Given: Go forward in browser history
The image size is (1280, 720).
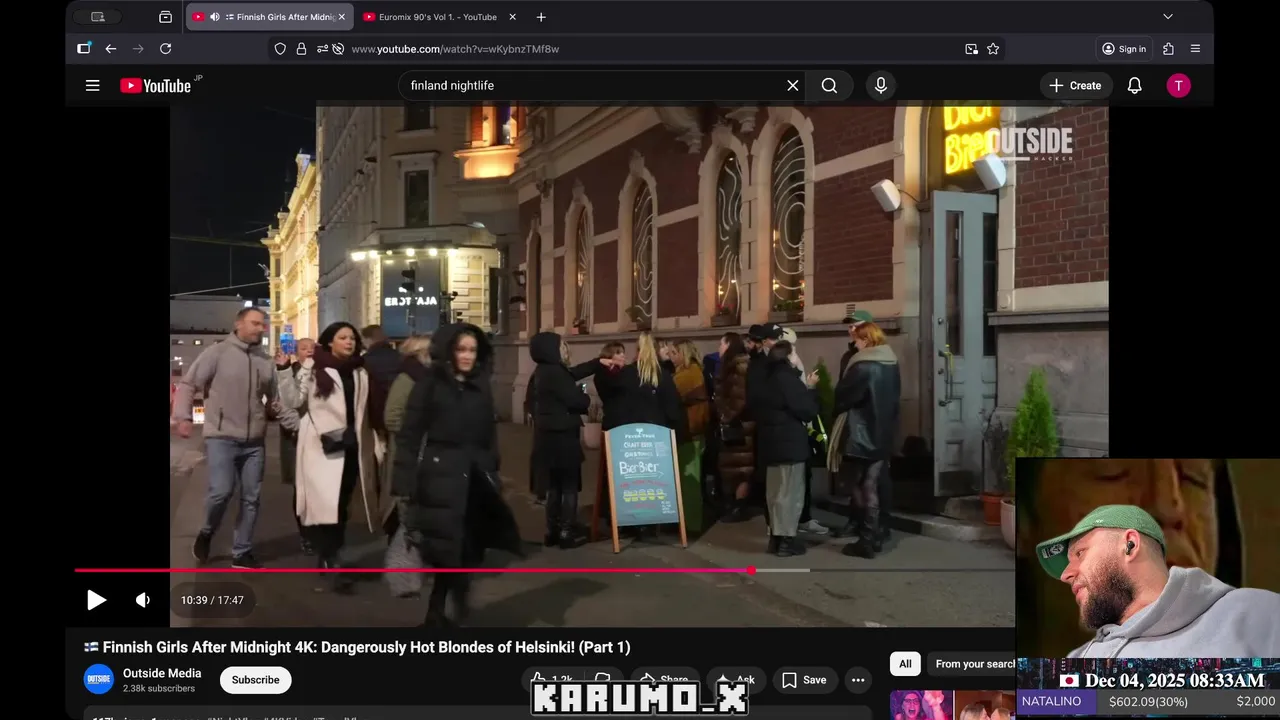Looking at the screenshot, I should point(138,49).
